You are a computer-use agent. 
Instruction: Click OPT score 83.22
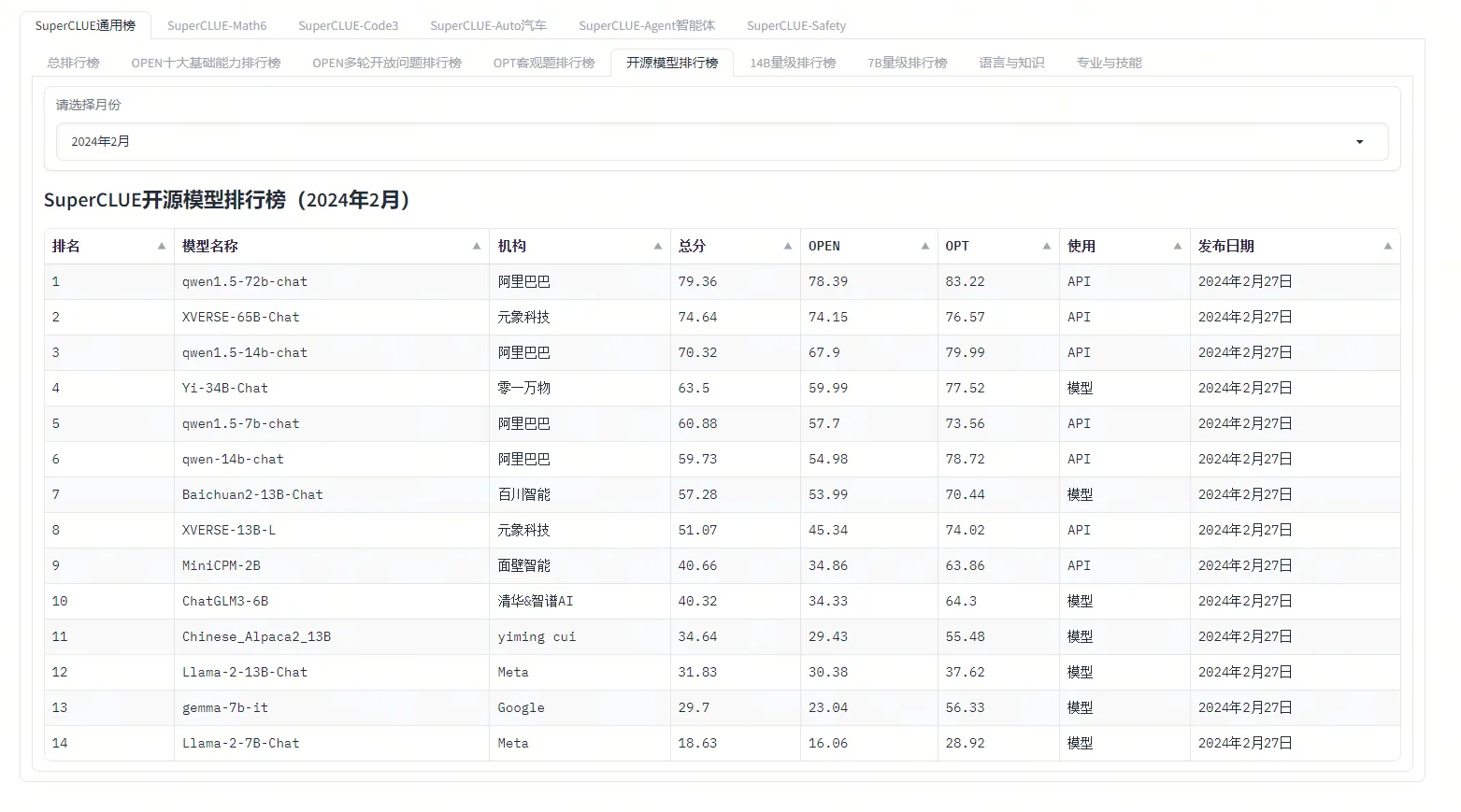click(x=965, y=281)
